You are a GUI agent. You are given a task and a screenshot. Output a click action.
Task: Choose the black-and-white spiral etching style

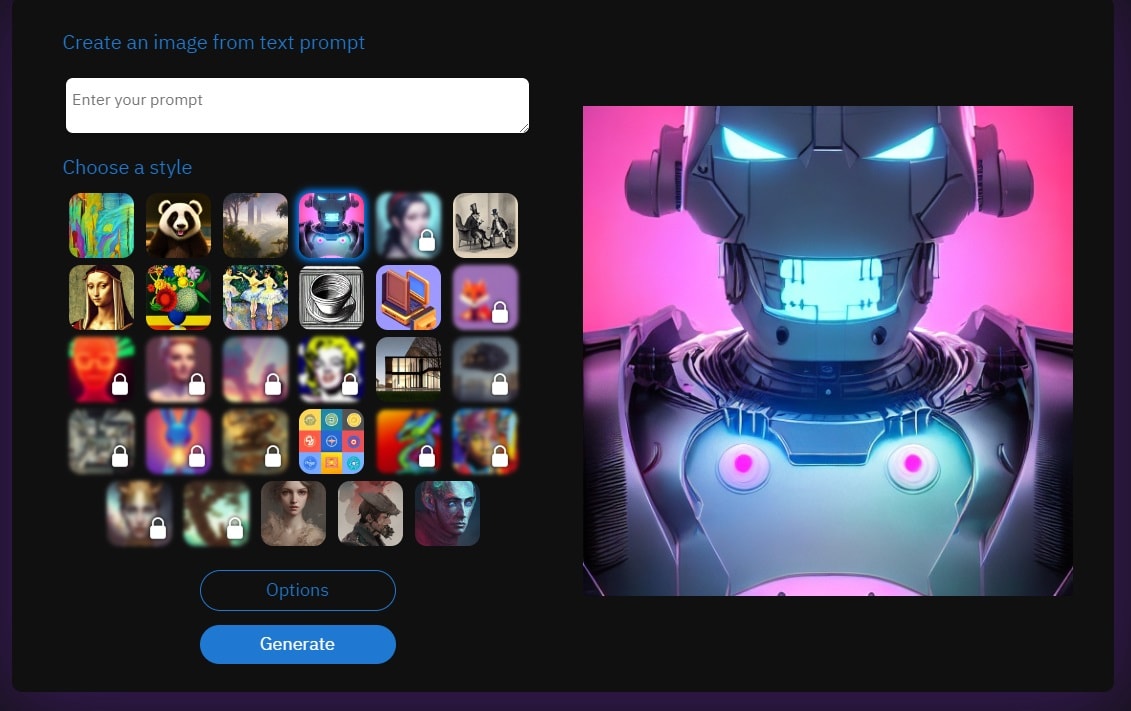332,297
